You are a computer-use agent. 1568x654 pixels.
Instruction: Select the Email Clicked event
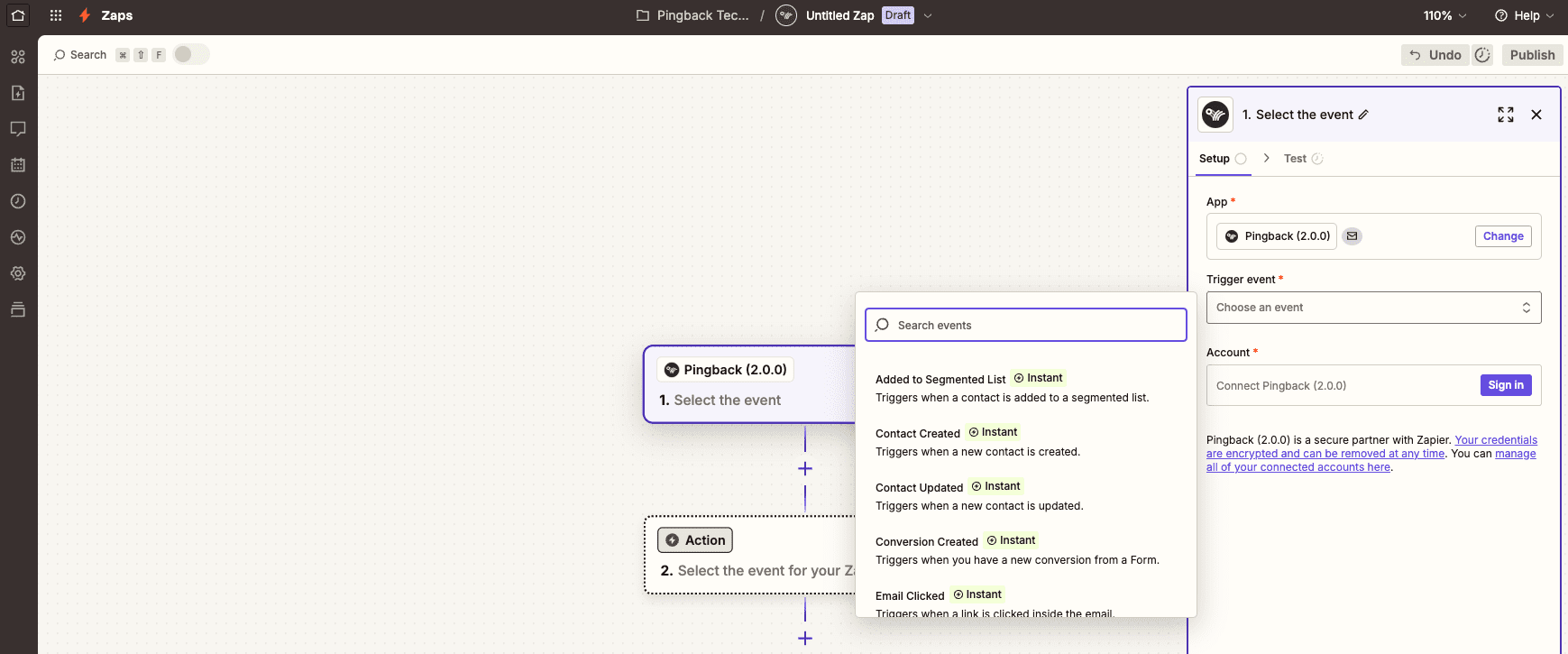(1025, 603)
